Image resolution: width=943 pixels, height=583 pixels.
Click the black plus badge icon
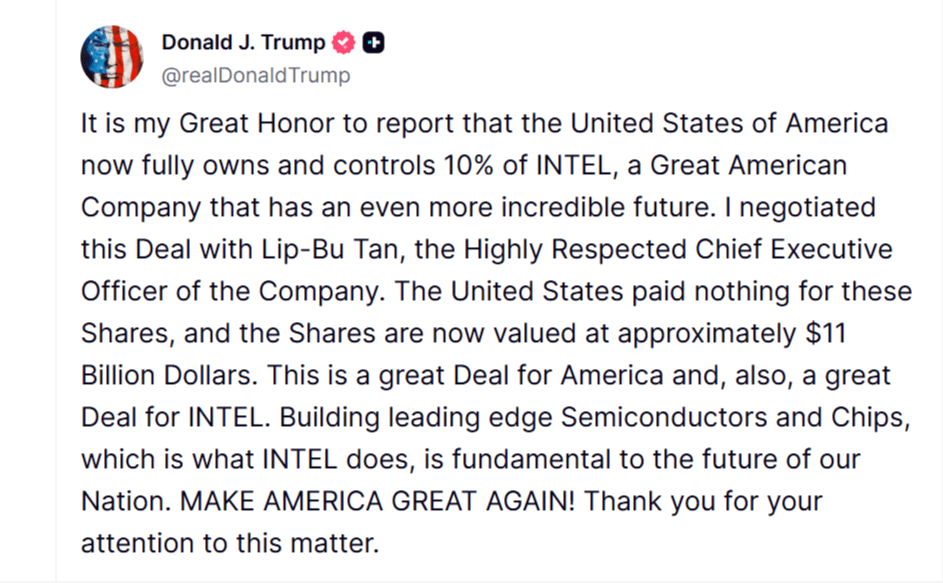(x=375, y=43)
